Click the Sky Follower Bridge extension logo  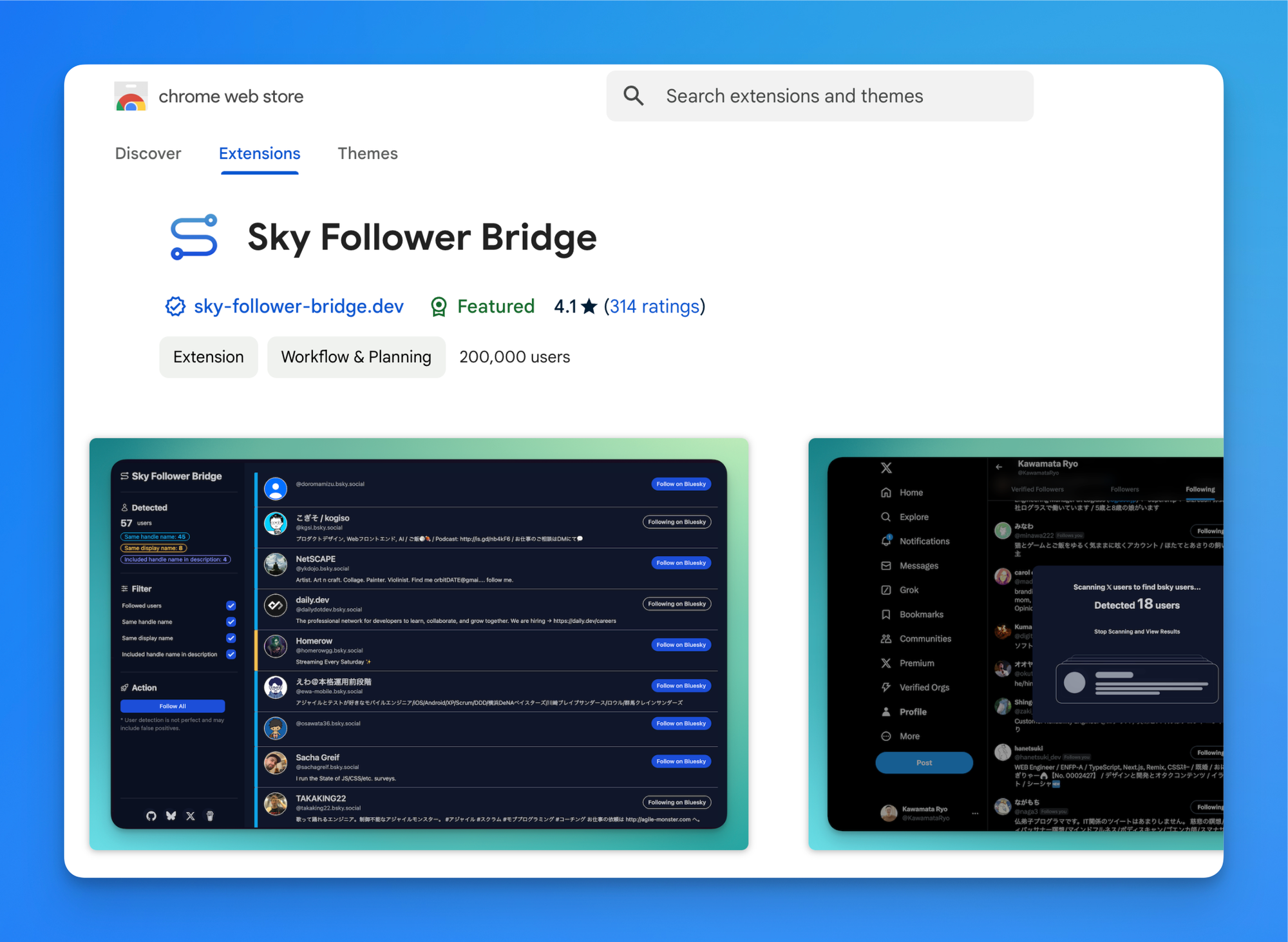tap(194, 237)
